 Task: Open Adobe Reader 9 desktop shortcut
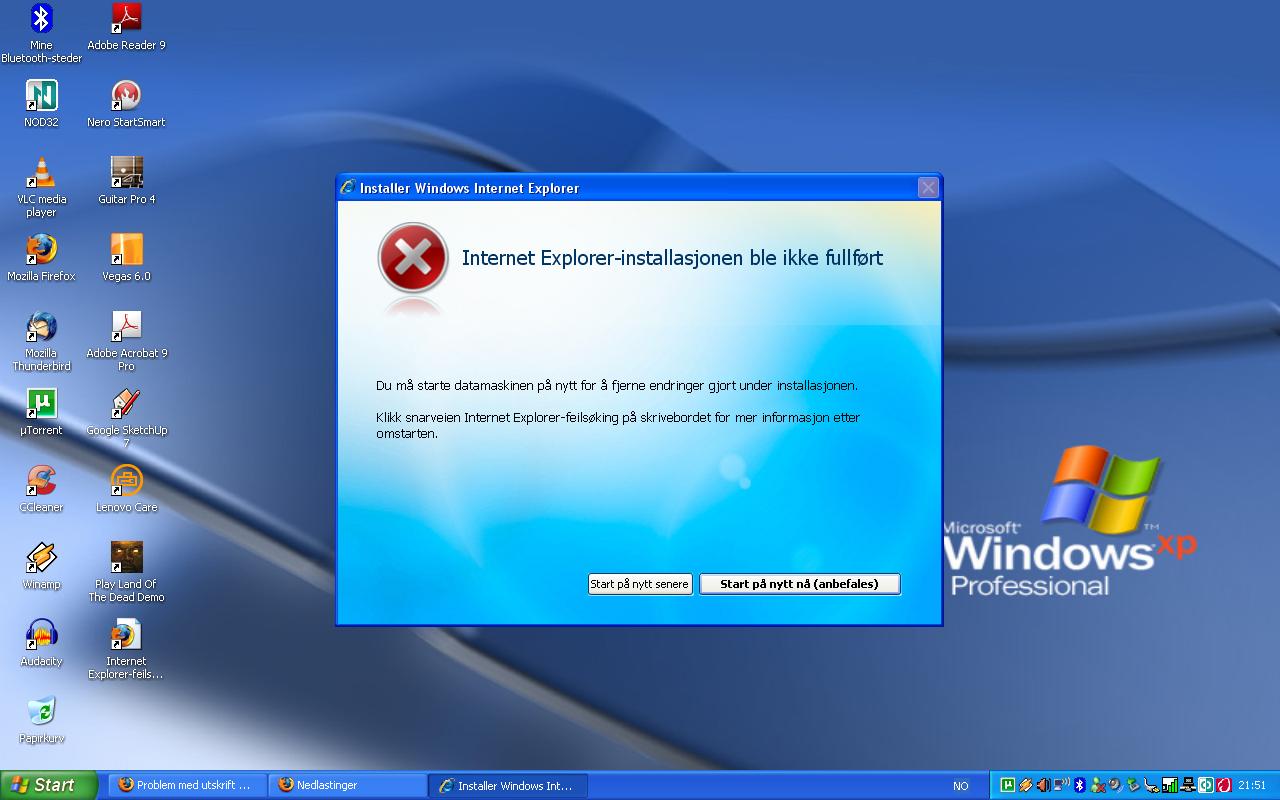[126, 27]
